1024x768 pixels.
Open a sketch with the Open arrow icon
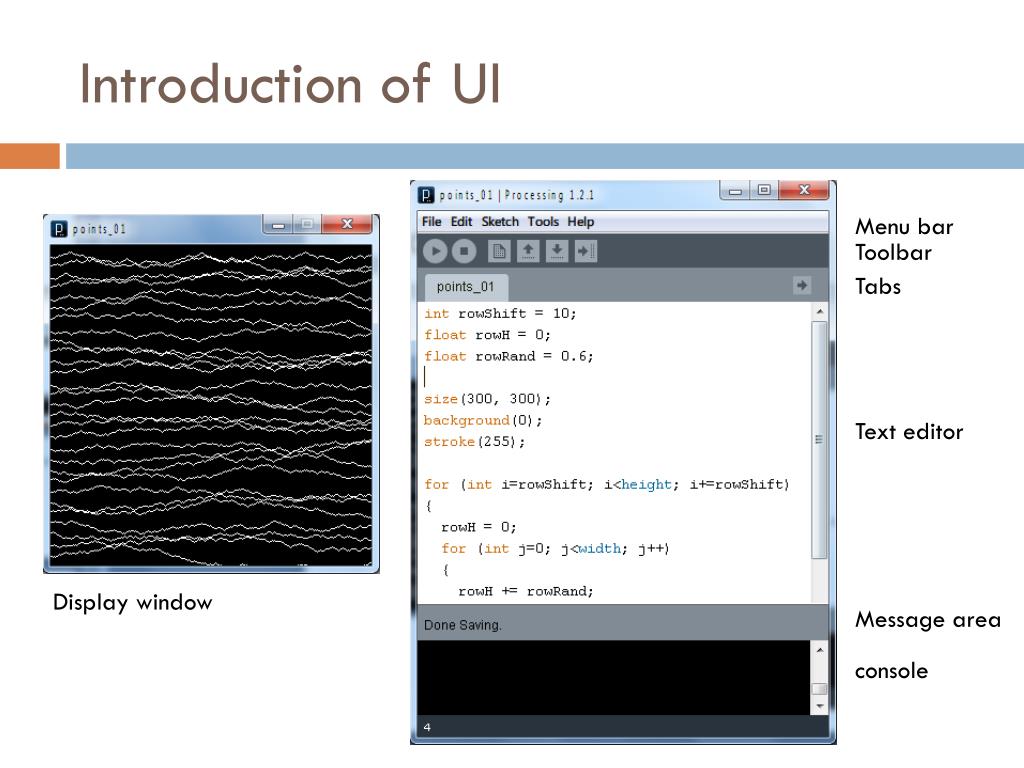(x=528, y=251)
